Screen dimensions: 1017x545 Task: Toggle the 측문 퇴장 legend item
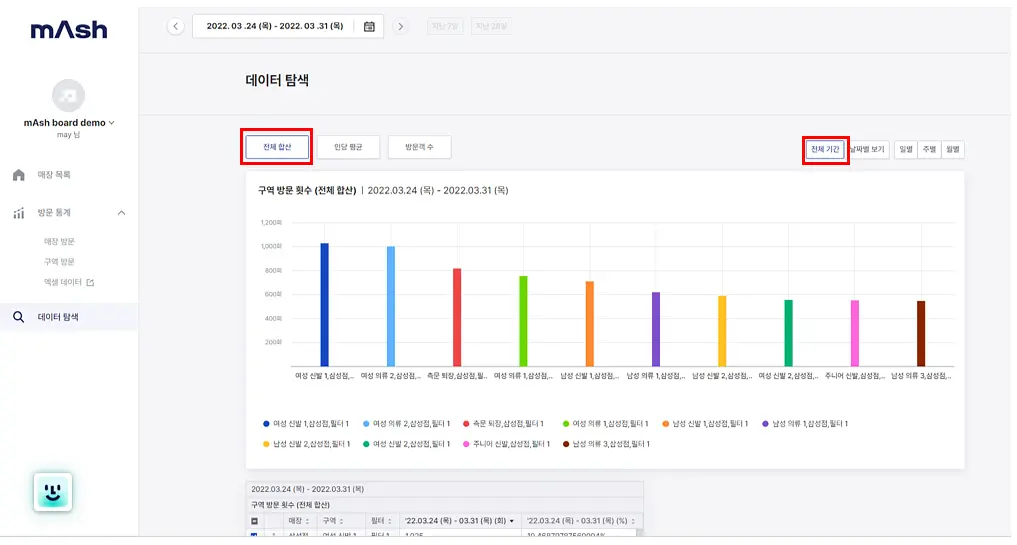(503, 424)
